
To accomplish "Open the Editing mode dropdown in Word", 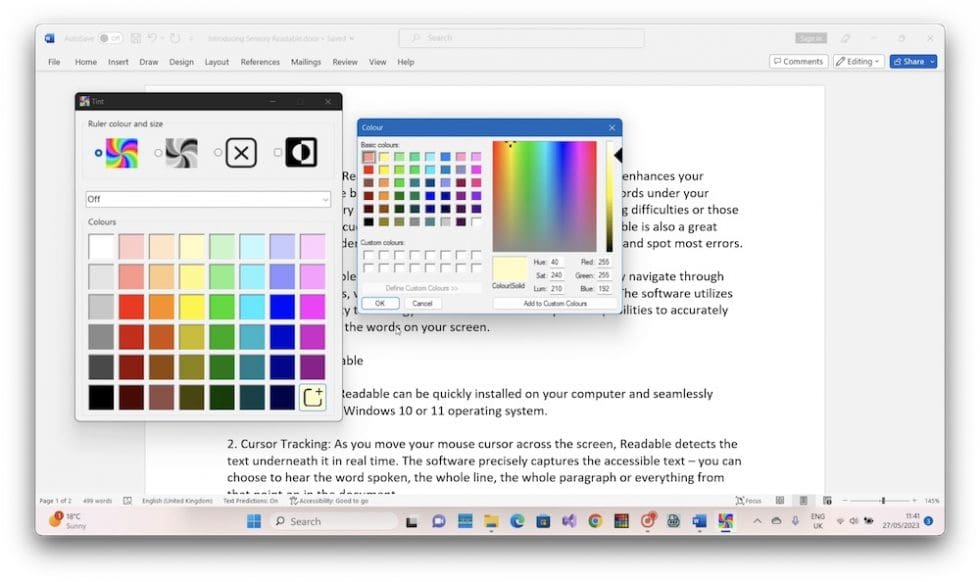I will (858, 61).
